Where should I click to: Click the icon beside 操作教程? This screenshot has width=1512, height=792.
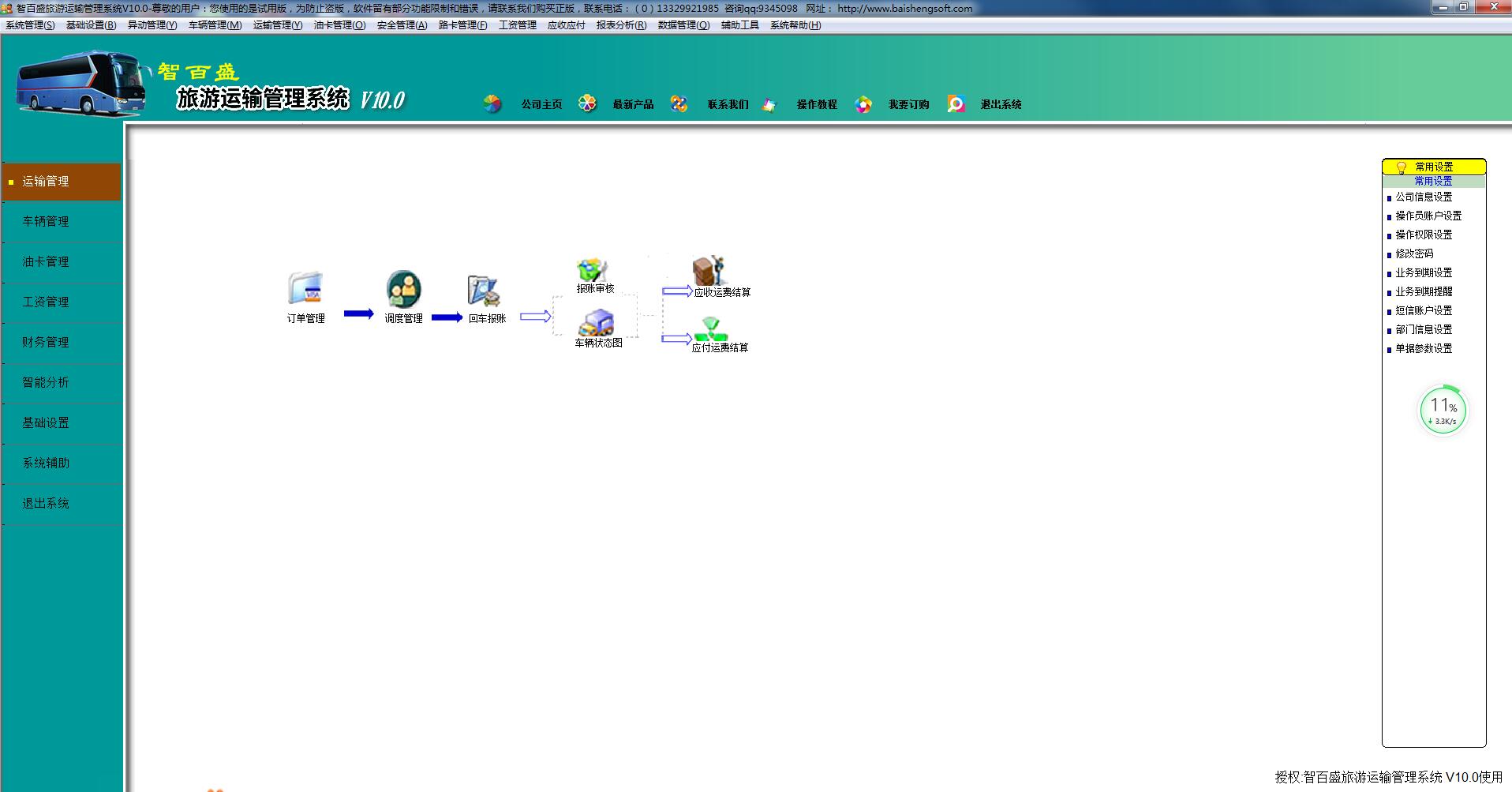(x=769, y=104)
